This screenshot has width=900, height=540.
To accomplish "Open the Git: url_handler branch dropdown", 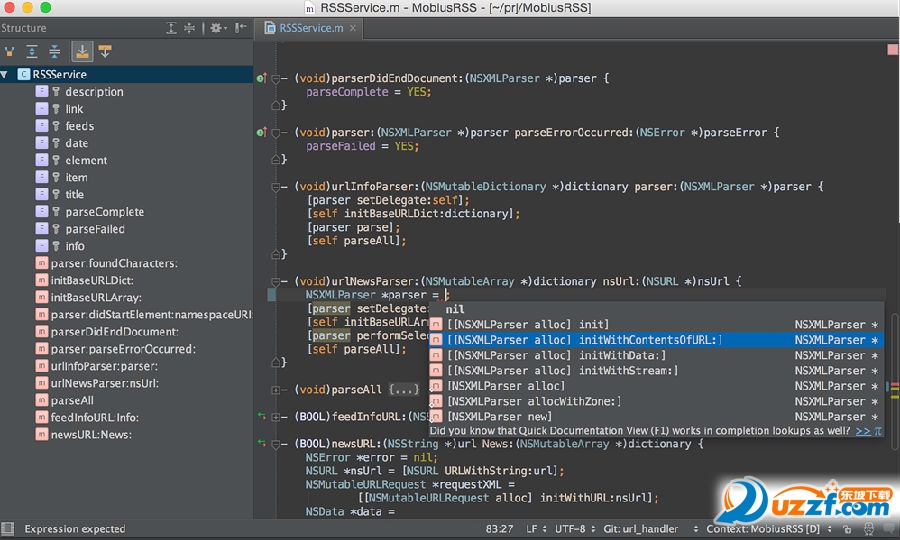I will (642, 528).
